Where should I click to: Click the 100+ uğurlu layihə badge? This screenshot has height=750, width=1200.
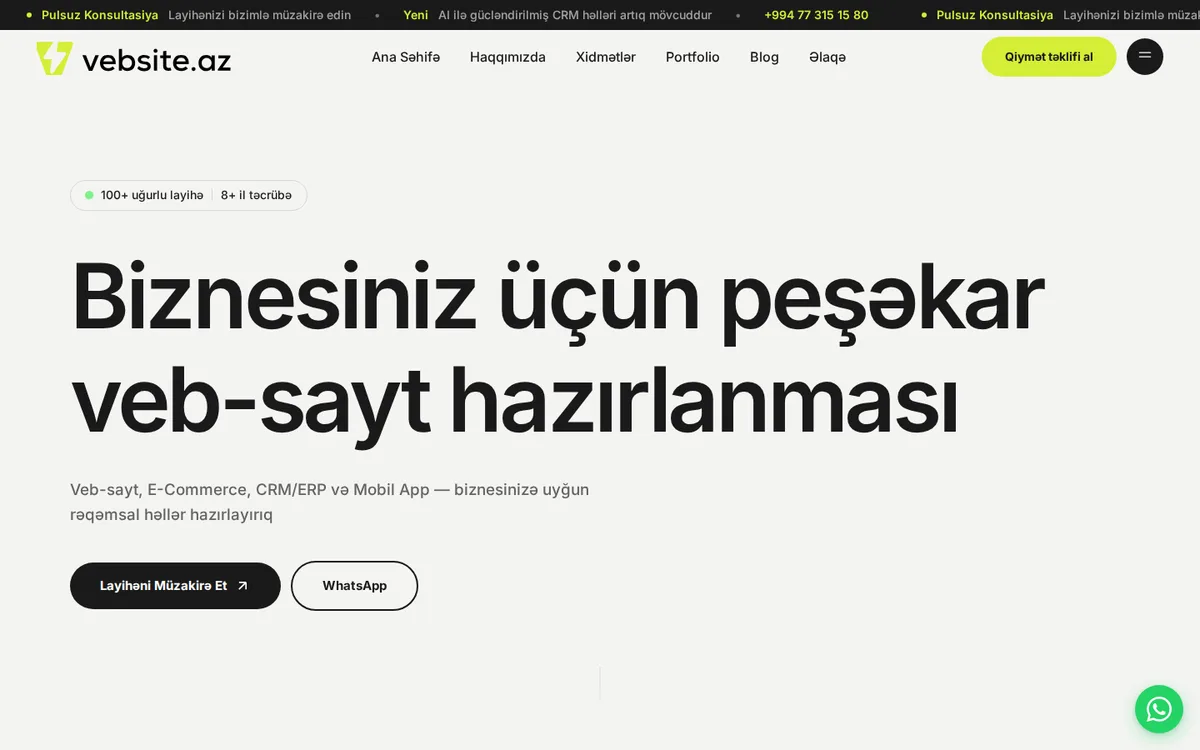point(152,195)
